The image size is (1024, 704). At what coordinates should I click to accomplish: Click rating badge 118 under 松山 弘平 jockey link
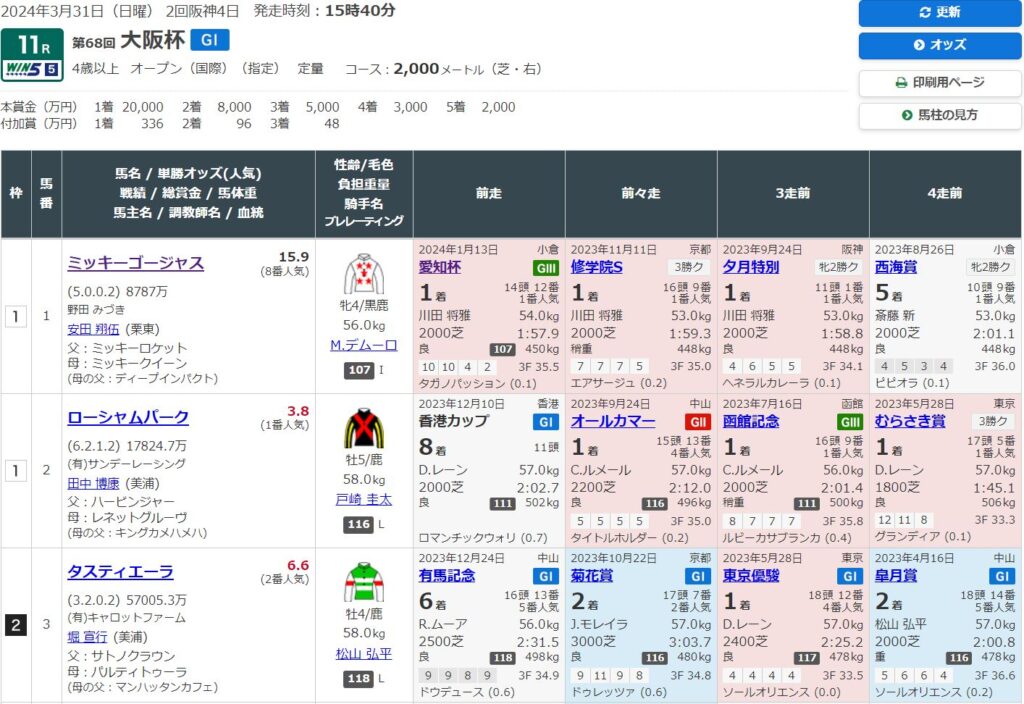click(x=359, y=679)
